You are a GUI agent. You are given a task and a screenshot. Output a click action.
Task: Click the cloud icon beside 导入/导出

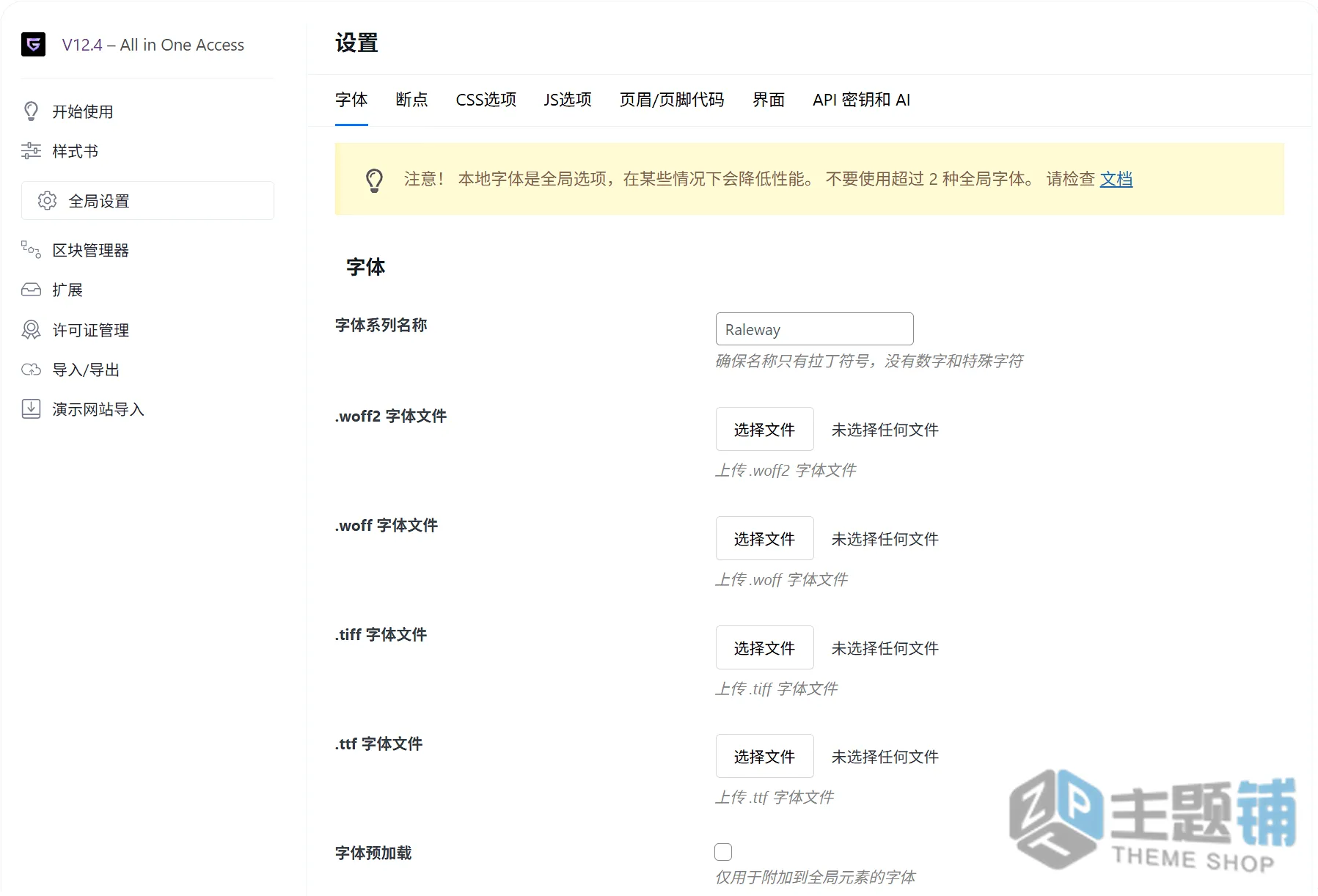click(31, 370)
